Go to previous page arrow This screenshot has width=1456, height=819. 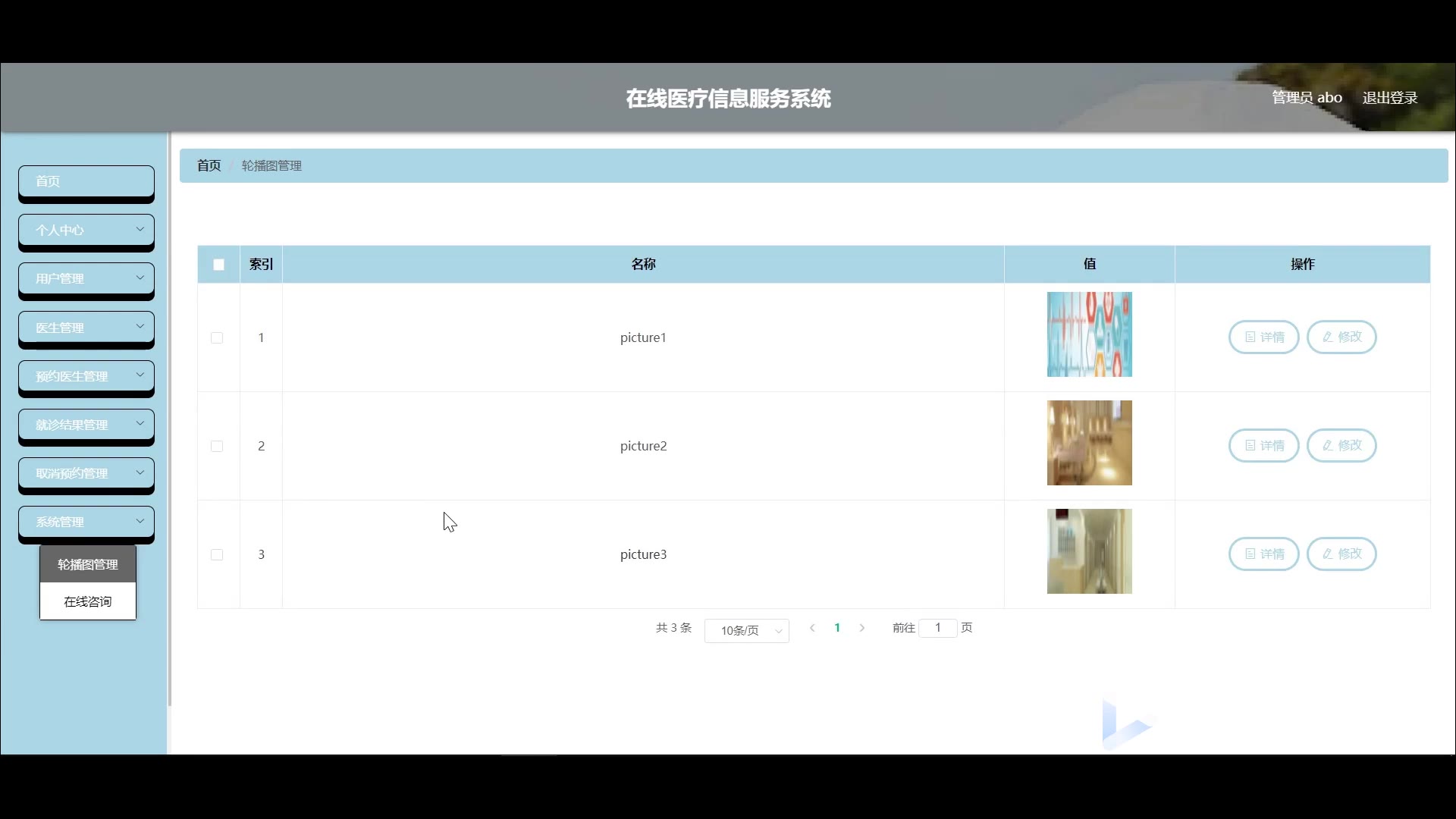pos(812,628)
